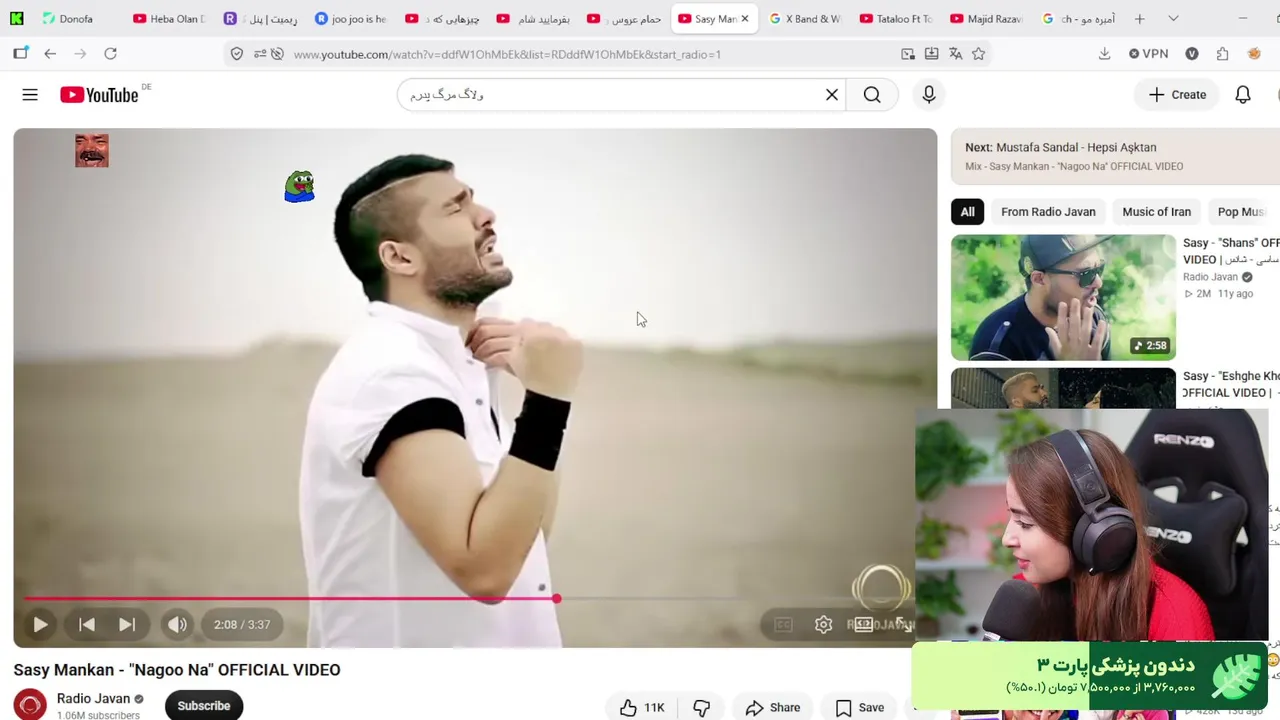
Task: Click the address bar URL
Action: pos(507,54)
